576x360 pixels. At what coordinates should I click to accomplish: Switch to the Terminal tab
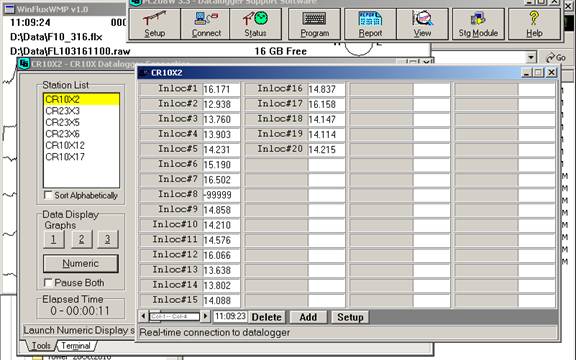(76, 346)
